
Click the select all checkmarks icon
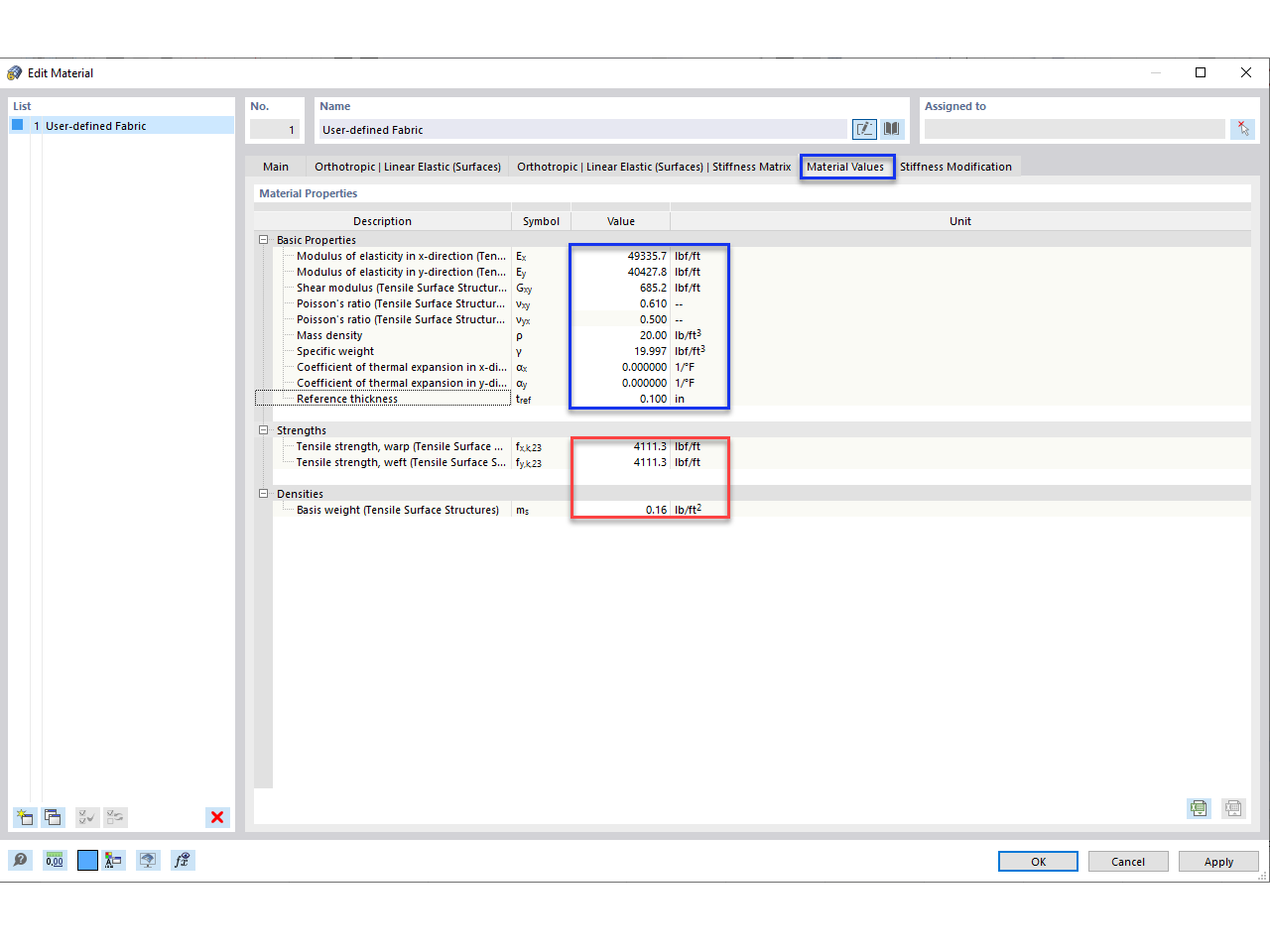coord(87,817)
